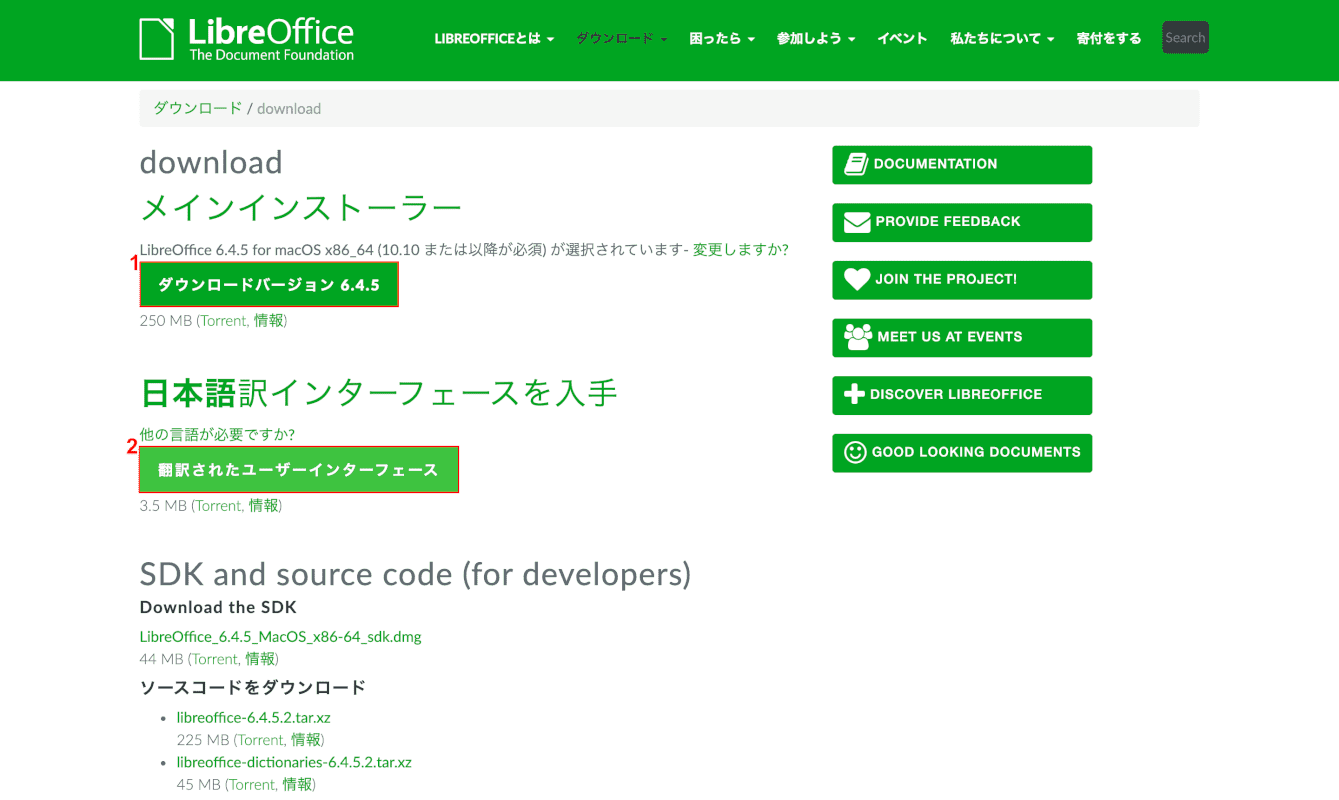
Task: Open the 私たちについて dropdown menu
Action: pyautogui.click(x=1002, y=39)
